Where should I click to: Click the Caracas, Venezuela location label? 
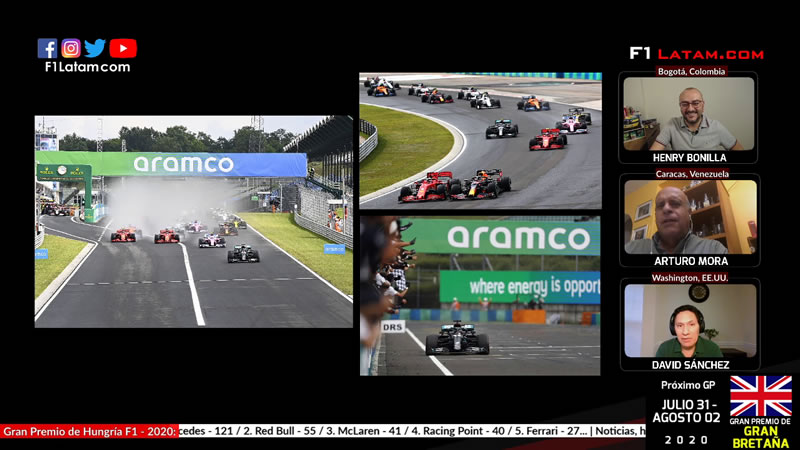pyautogui.click(x=692, y=174)
